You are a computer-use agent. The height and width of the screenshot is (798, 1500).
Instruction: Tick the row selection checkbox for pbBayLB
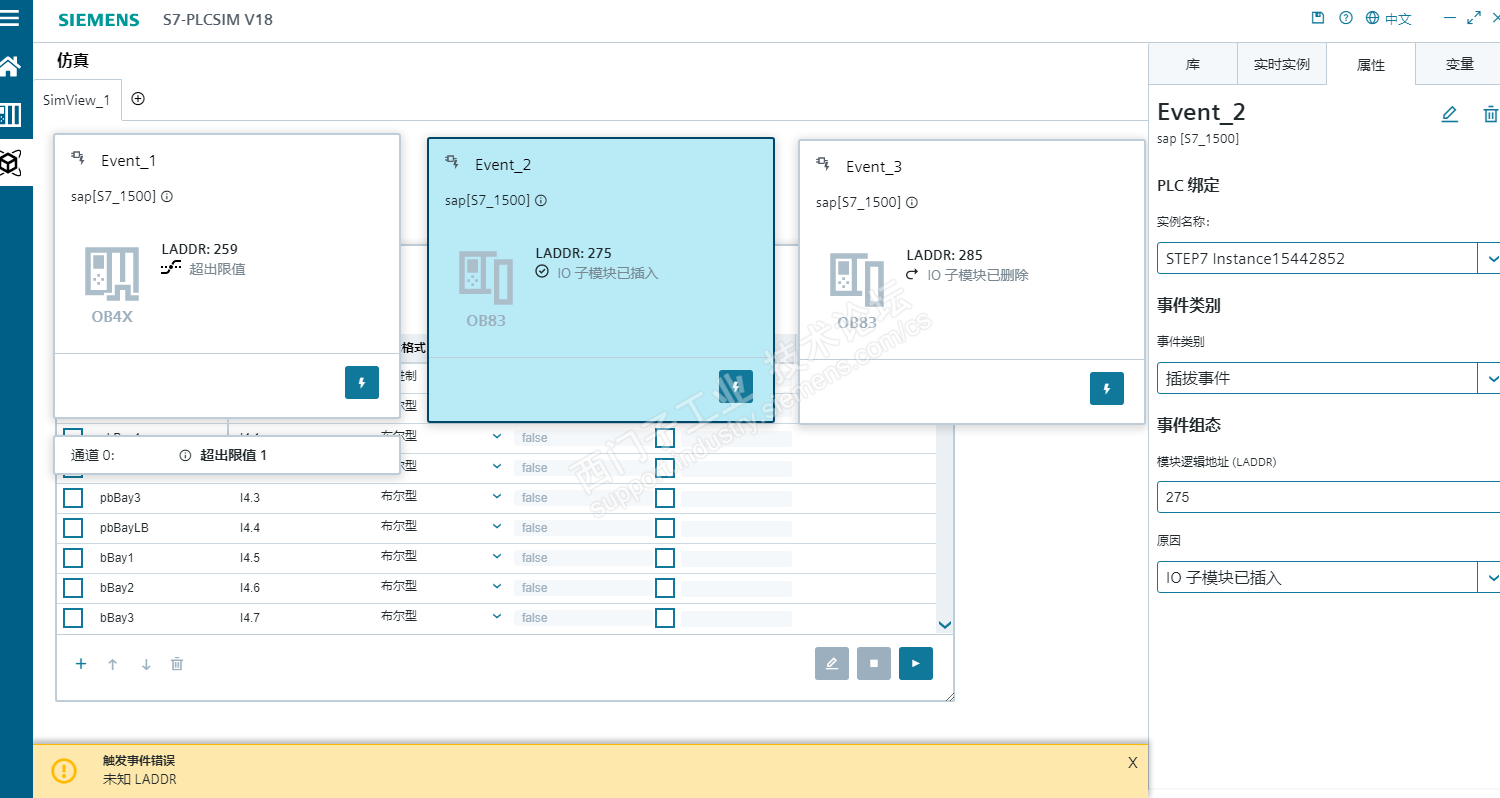tap(73, 528)
